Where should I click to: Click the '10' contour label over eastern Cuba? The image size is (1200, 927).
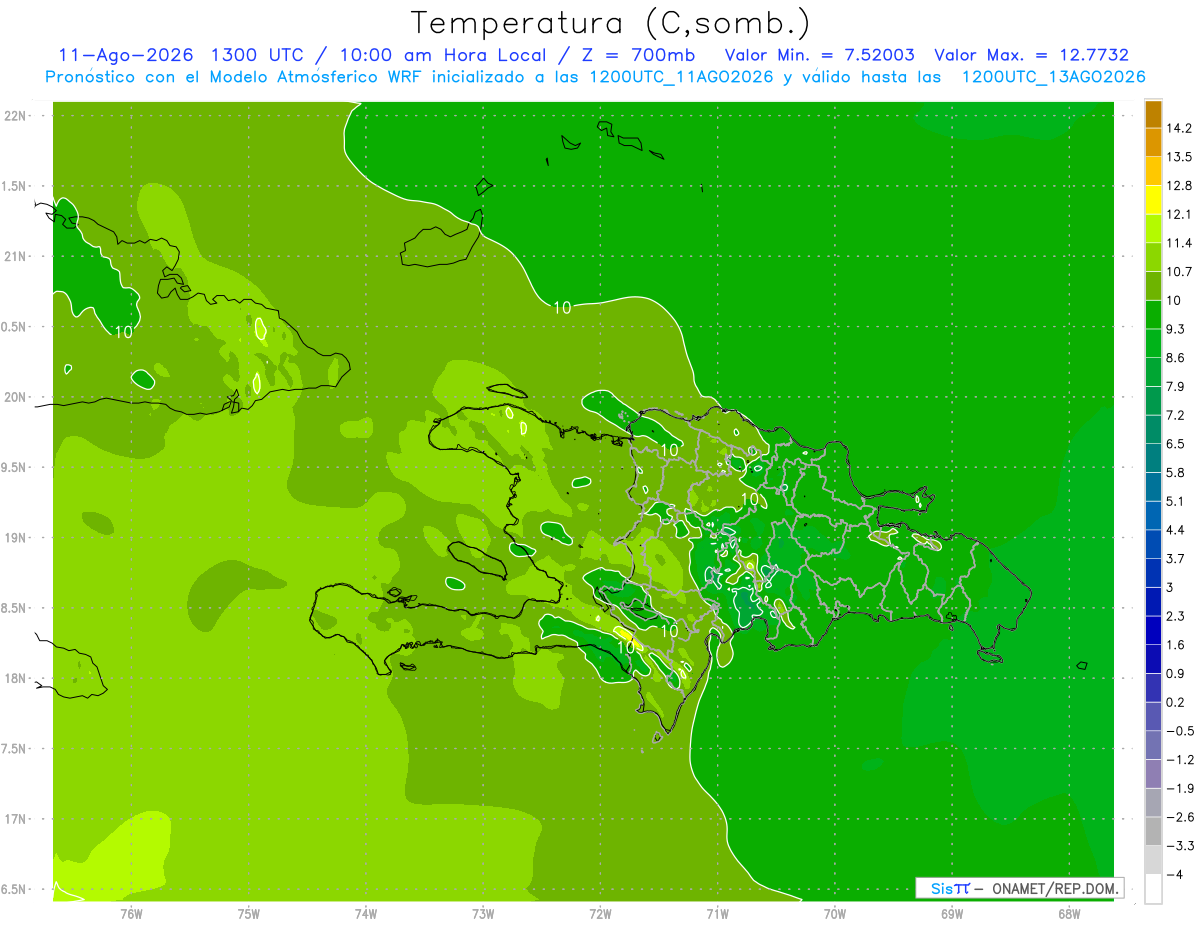pos(124,332)
